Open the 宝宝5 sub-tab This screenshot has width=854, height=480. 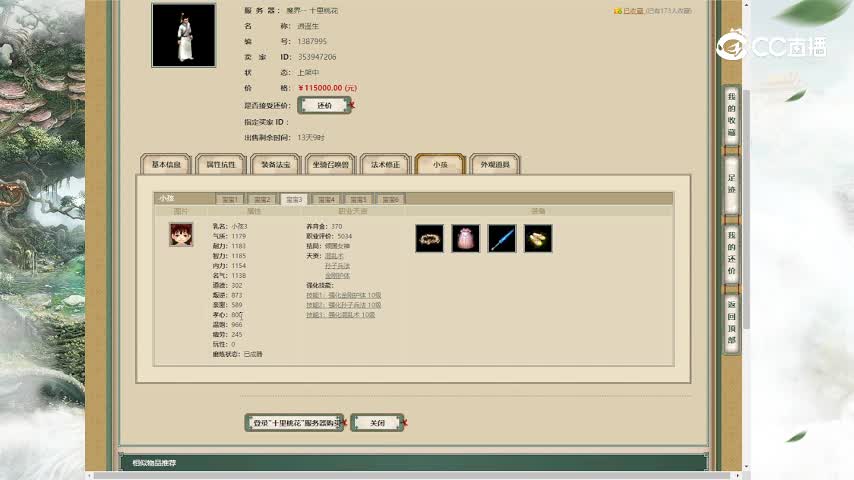[358, 199]
